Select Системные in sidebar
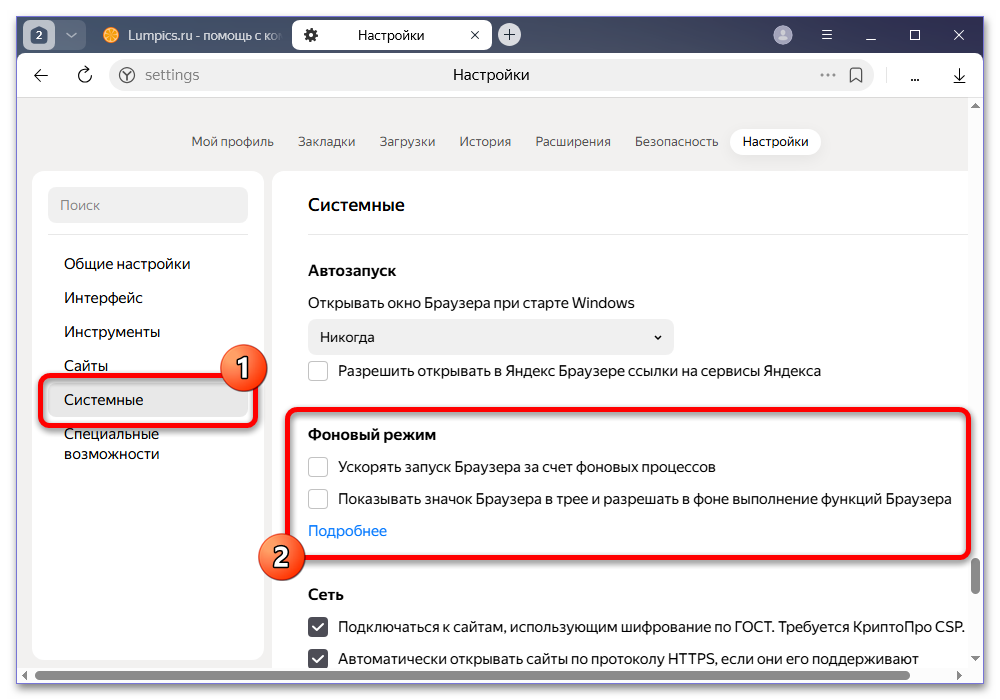Image resolution: width=1000 pixels, height=700 pixels. tap(148, 400)
